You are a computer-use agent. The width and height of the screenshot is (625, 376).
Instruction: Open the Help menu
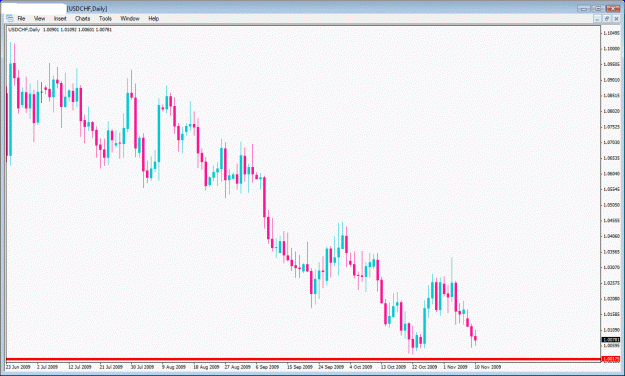153,18
